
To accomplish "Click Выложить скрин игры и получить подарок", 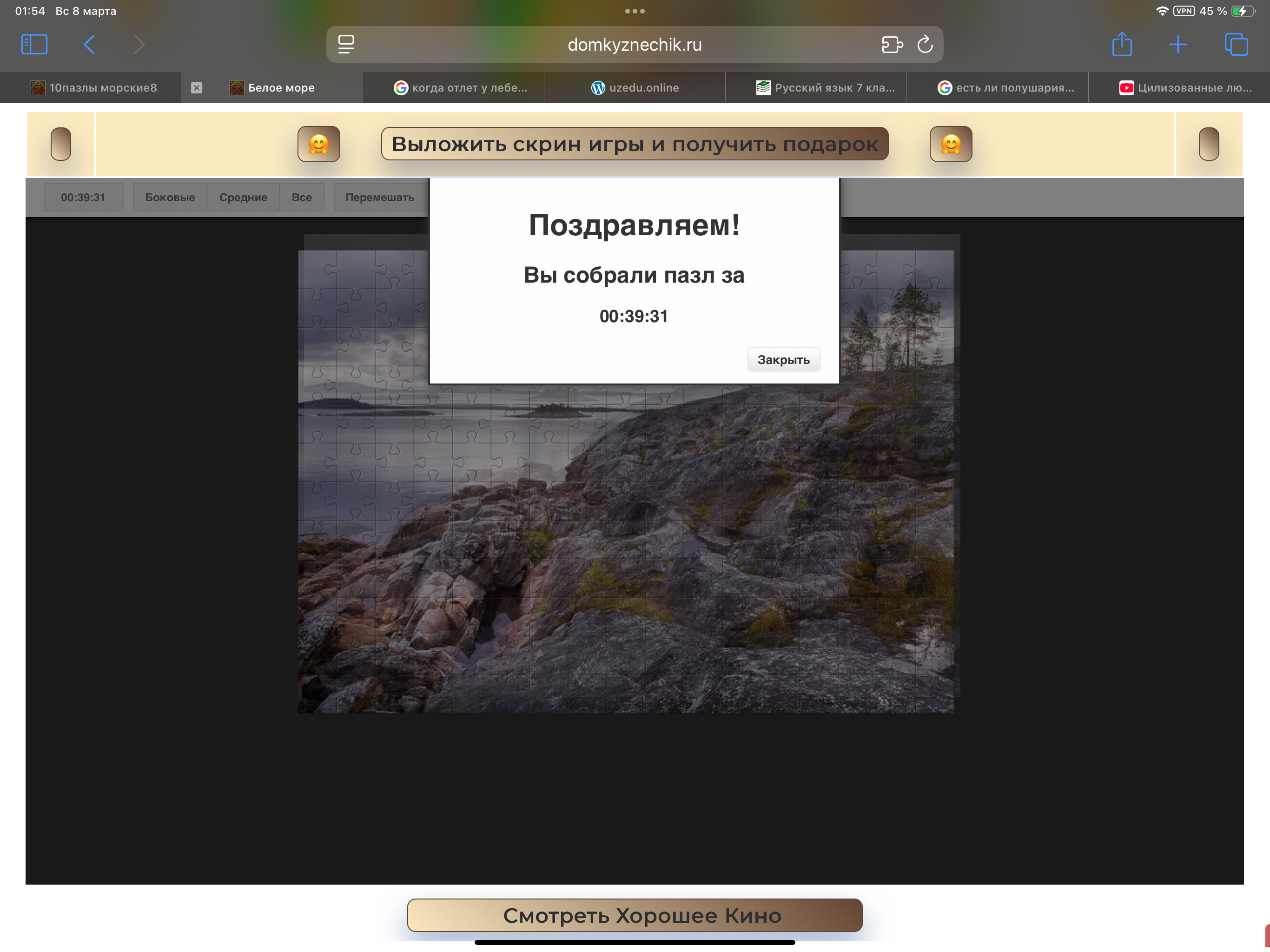I will 635,144.
